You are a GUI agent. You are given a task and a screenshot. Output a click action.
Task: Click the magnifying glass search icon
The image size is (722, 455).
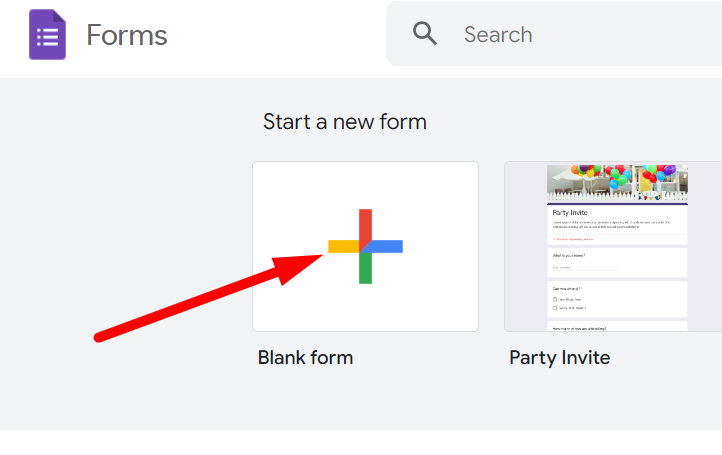tap(425, 34)
